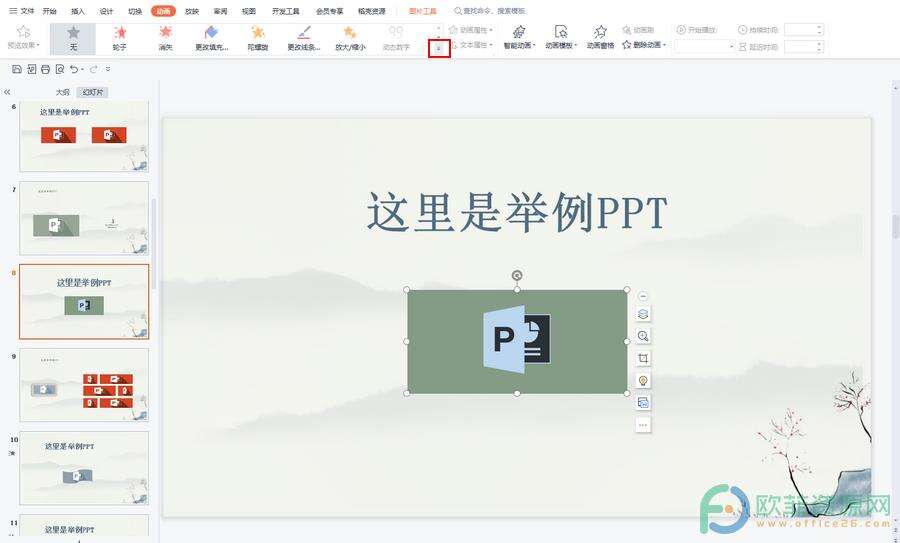
Task: Select slide 10 thumbnail
Action: 84,468
